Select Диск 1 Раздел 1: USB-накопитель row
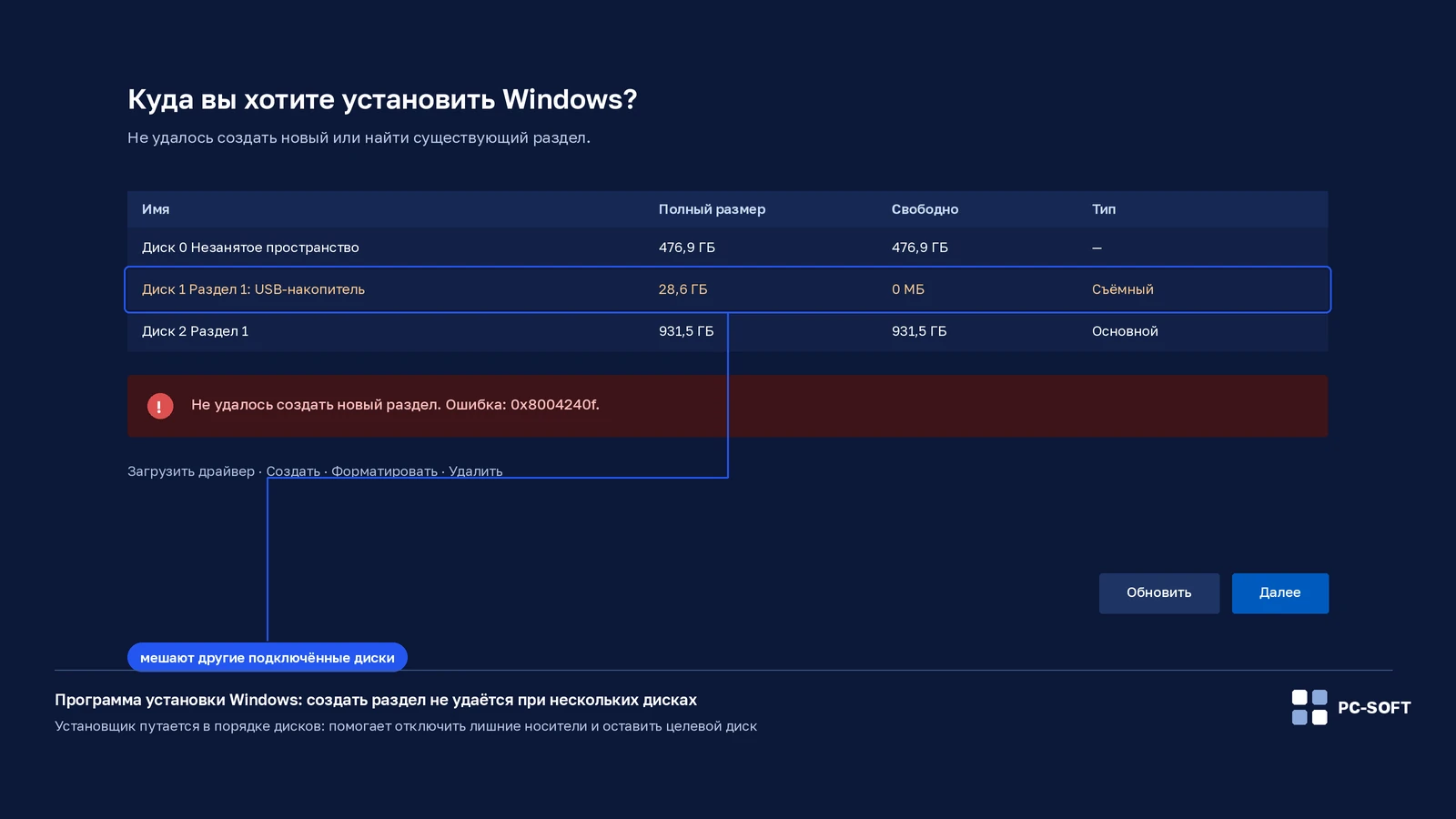 (727, 289)
